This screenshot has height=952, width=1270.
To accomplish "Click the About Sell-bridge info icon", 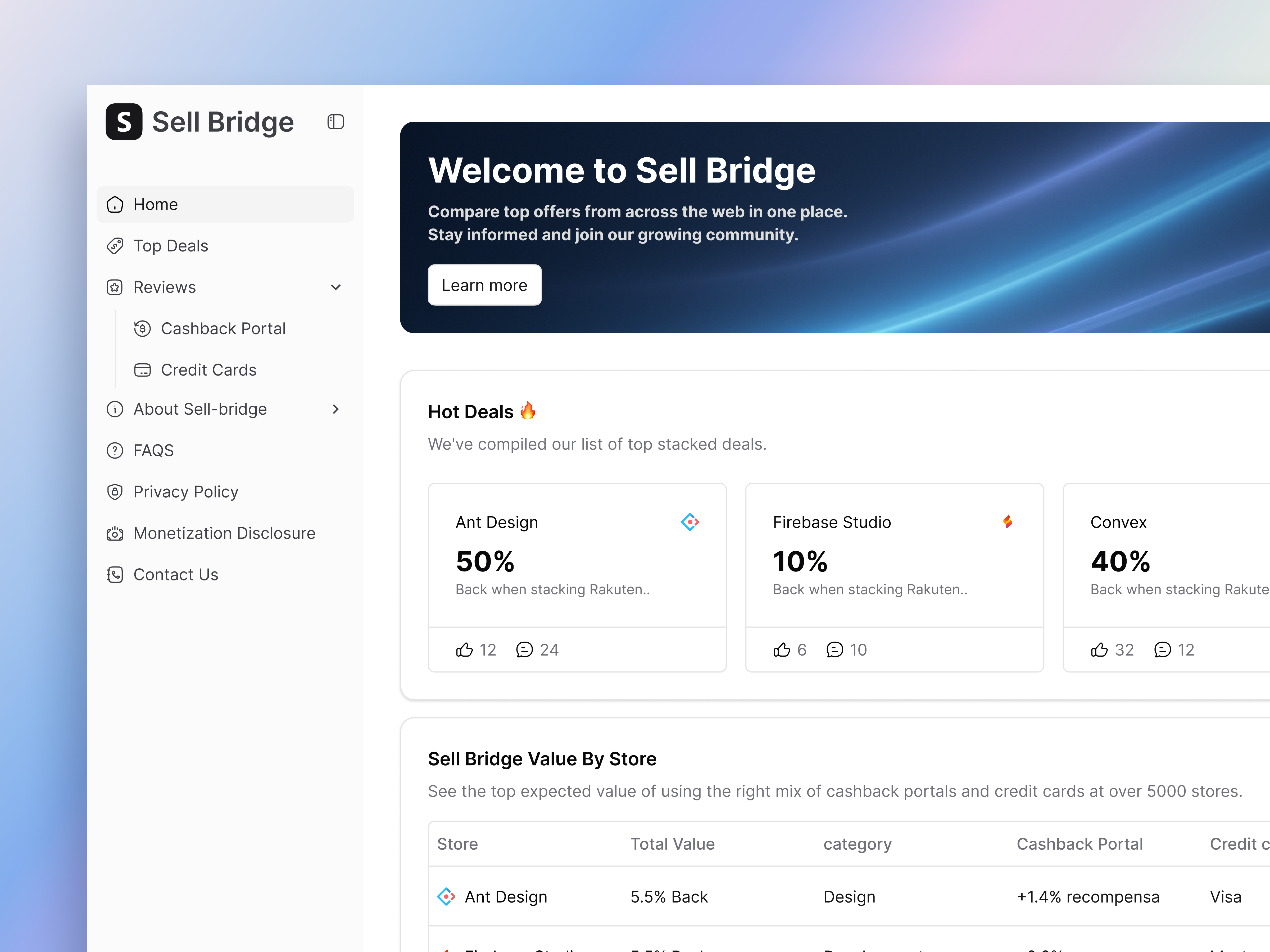I will pos(115,409).
